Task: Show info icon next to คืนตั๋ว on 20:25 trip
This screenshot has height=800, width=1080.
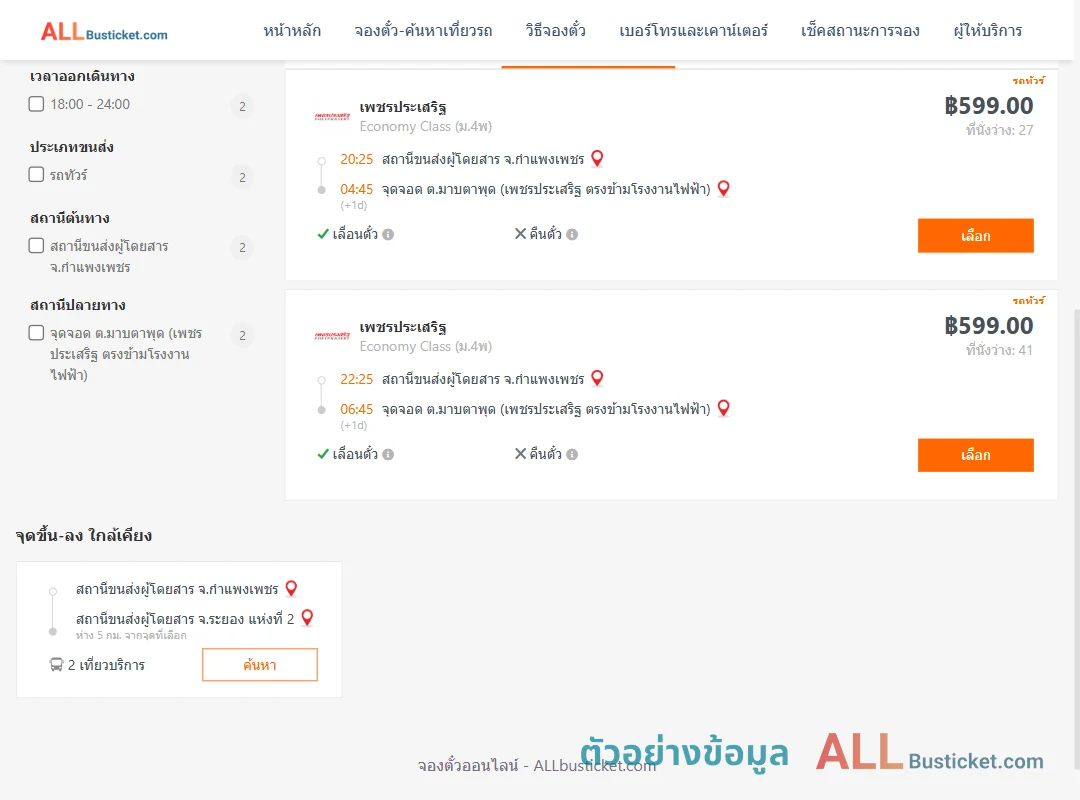Action: click(572, 234)
